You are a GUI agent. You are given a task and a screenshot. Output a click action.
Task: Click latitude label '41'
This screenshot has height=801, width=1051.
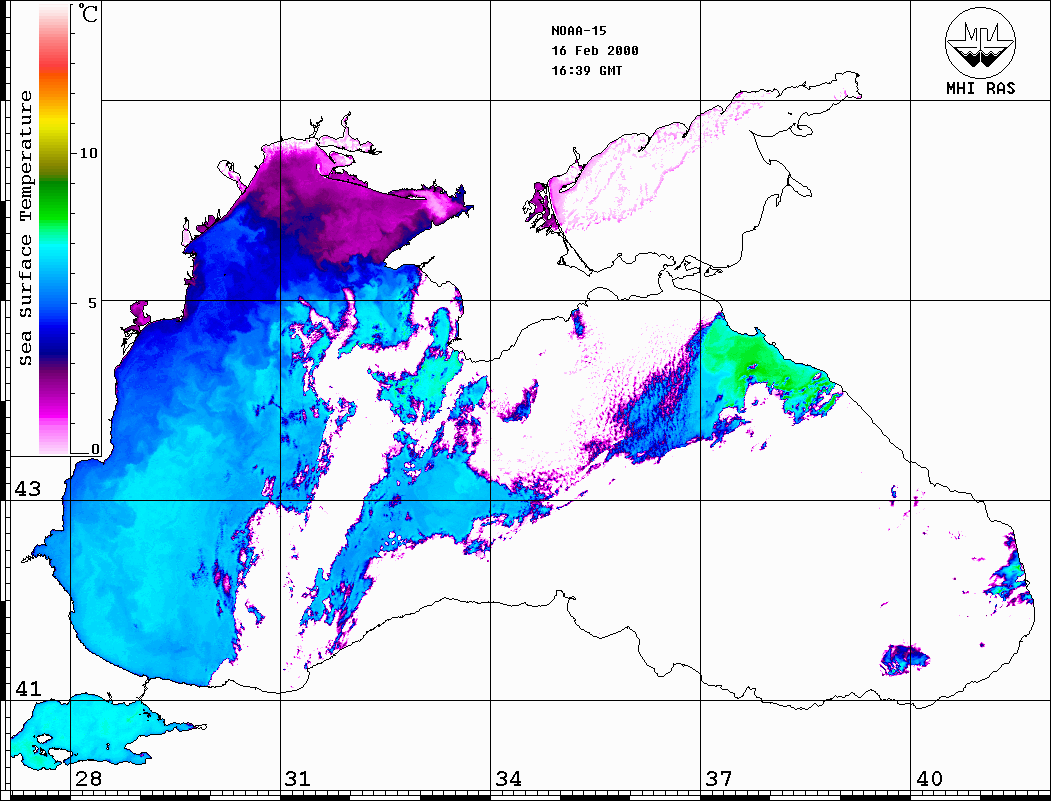pos(27,688)
